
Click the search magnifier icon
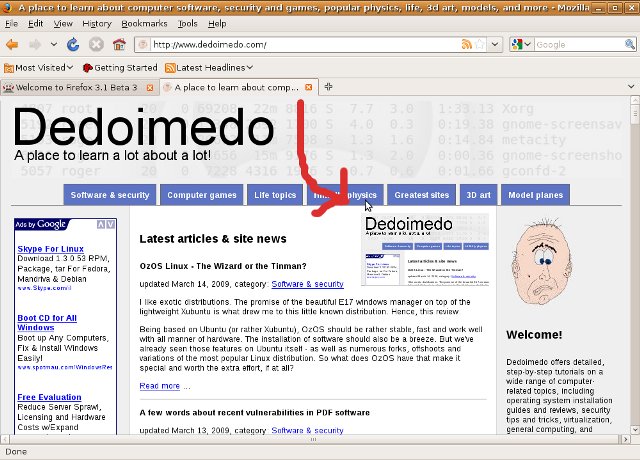[x=630, y=44]
